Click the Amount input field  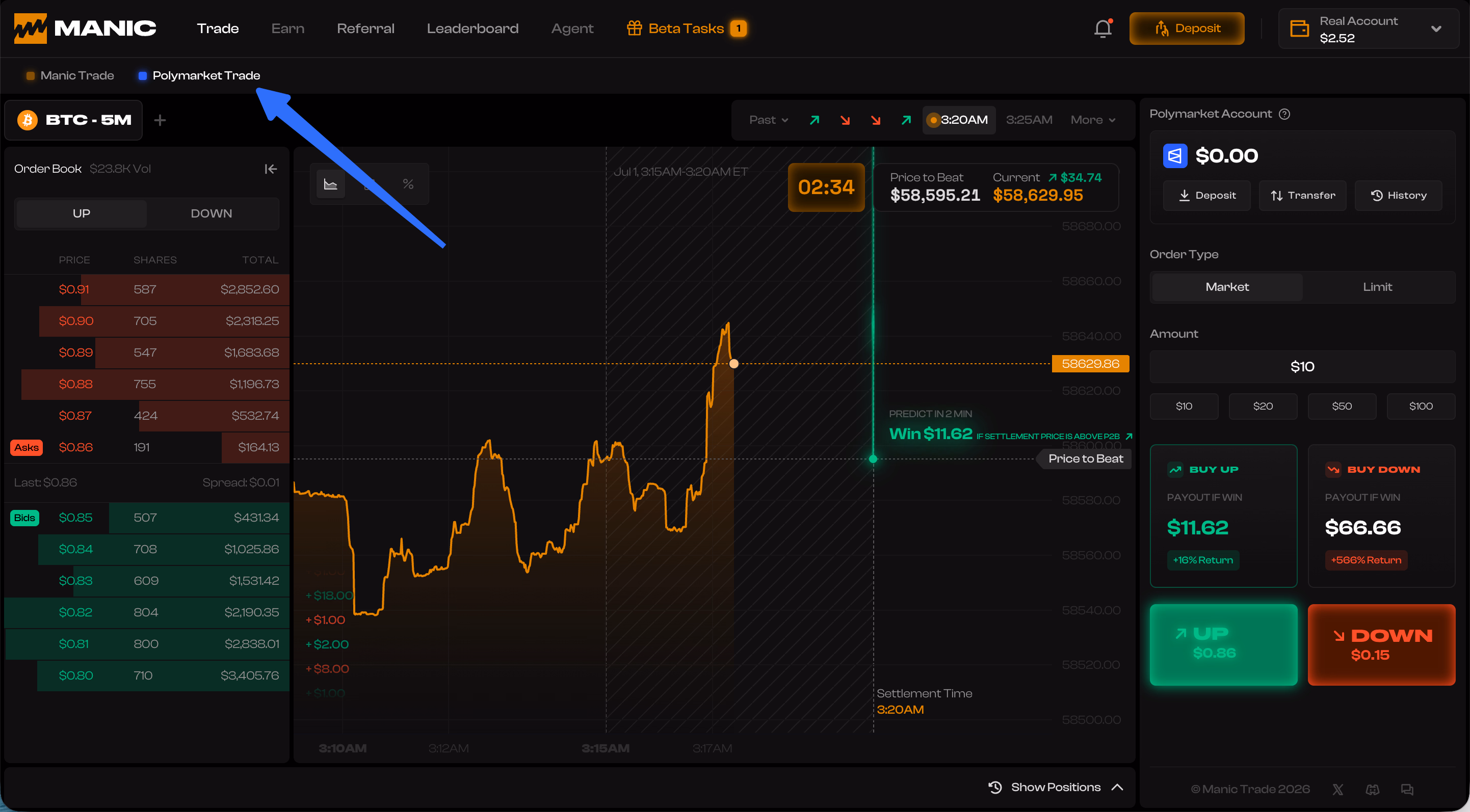(1302, 367)
